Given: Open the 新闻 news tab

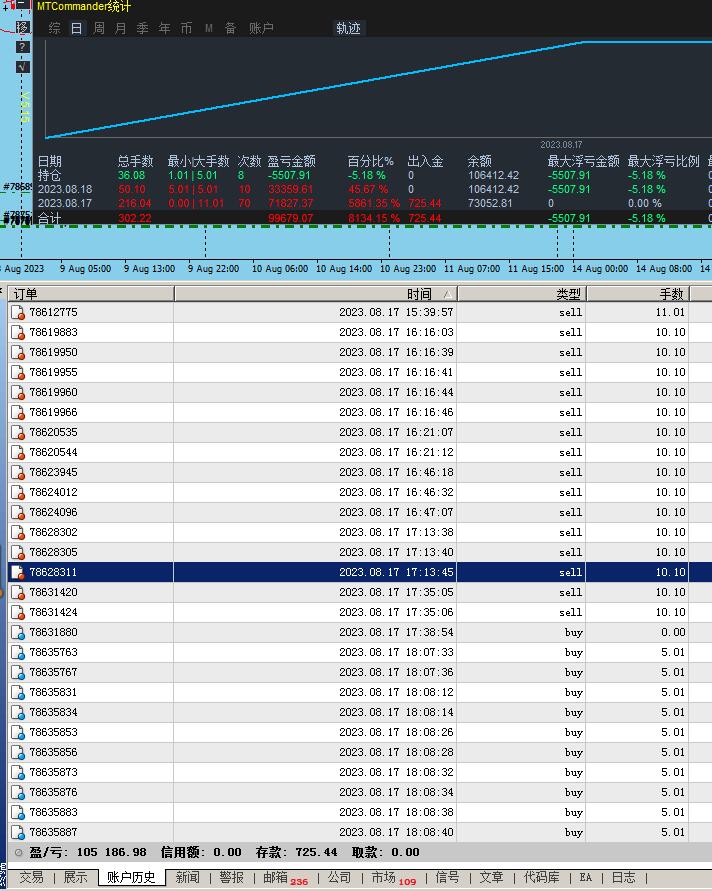Looking at the screenshot, I should 188,877.
